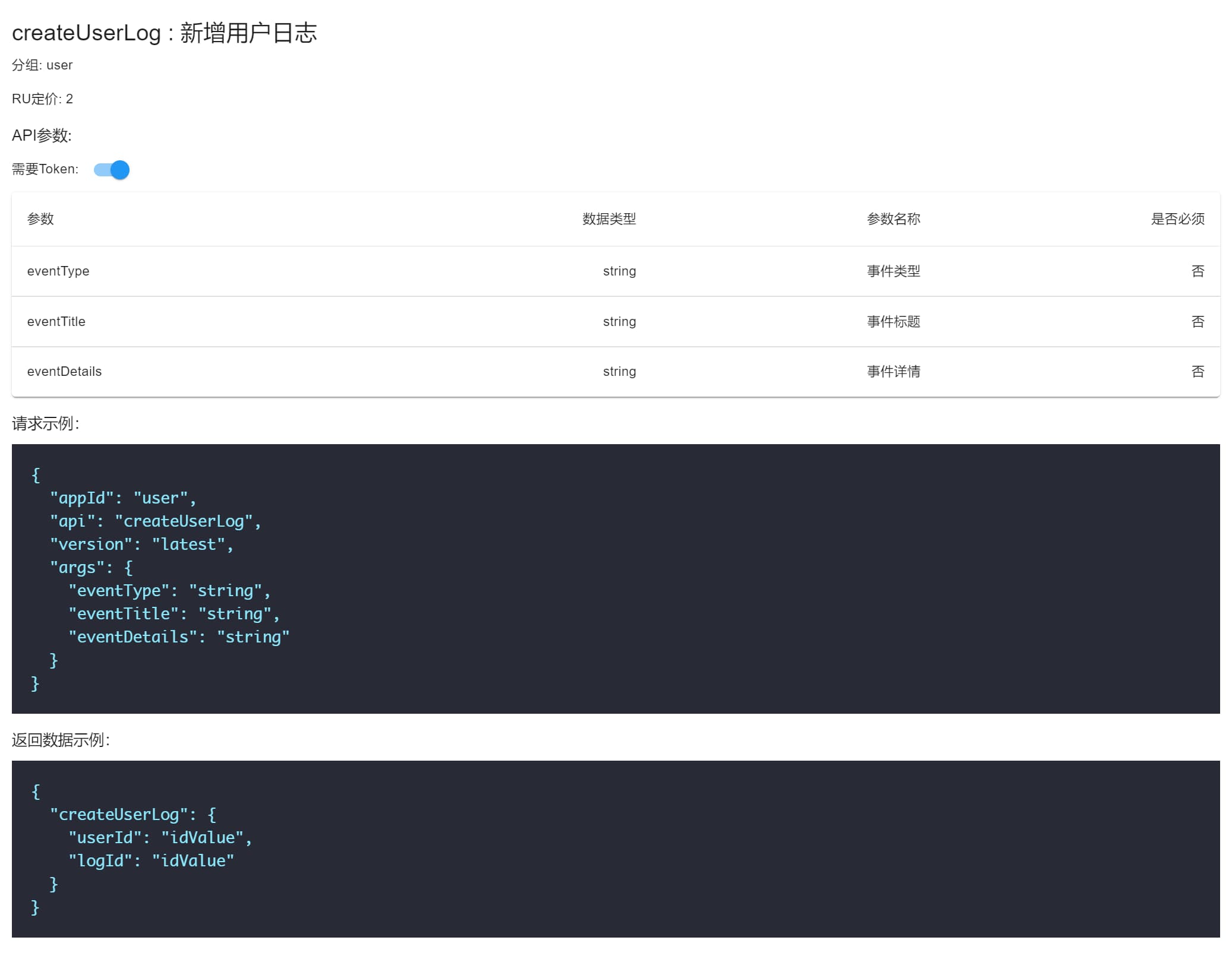
Task: Click the 请求示例 heading
Action: point(46,423)
